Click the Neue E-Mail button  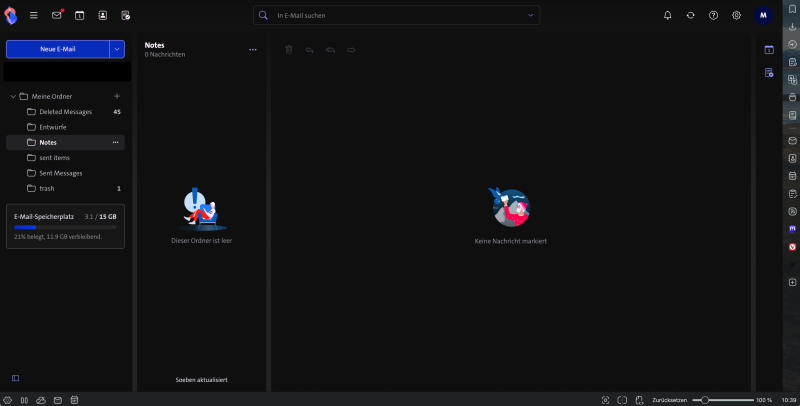point(57,48)
